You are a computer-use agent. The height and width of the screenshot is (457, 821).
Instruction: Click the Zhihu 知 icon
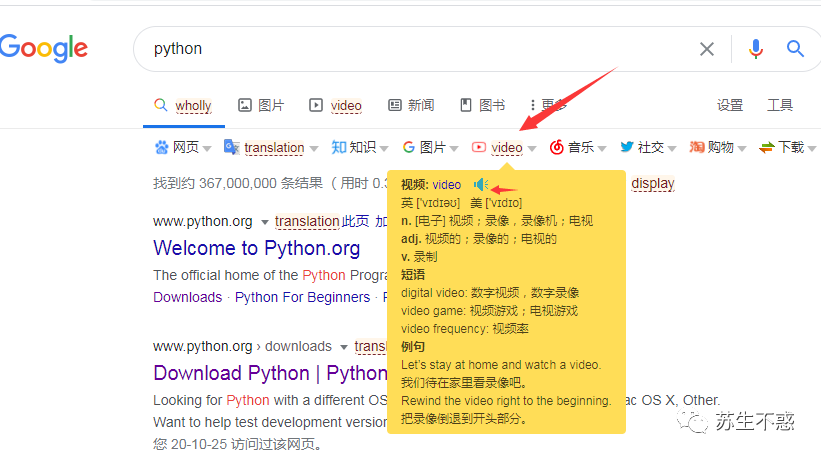pos(339,148)
